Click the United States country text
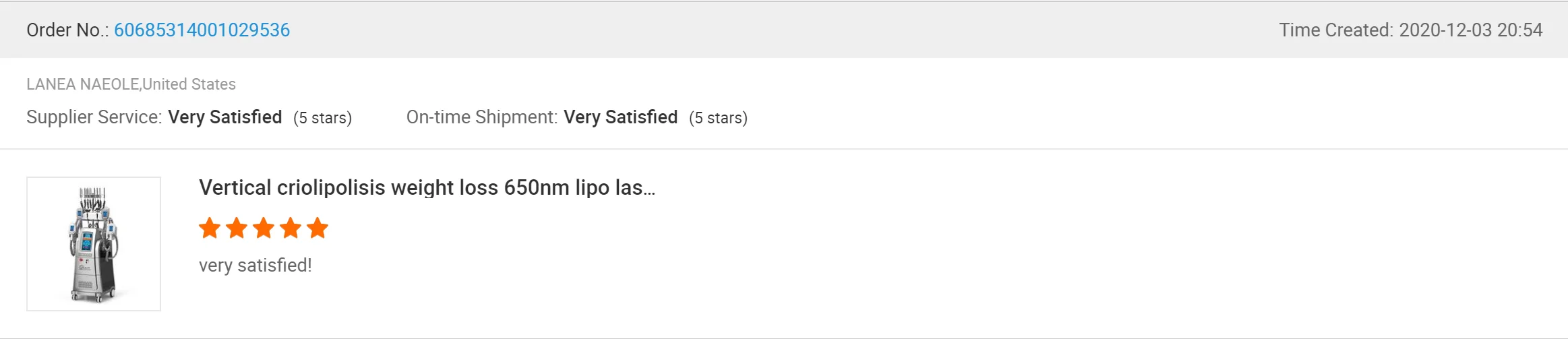This screenshot has width=1568, height=339. [x=189, y=84]
